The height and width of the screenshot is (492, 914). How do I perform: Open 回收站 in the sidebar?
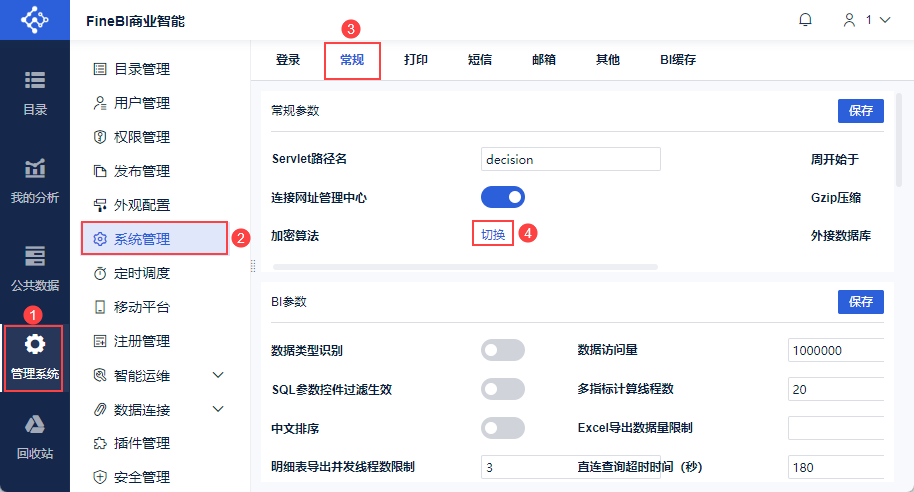tap(35, 436)
